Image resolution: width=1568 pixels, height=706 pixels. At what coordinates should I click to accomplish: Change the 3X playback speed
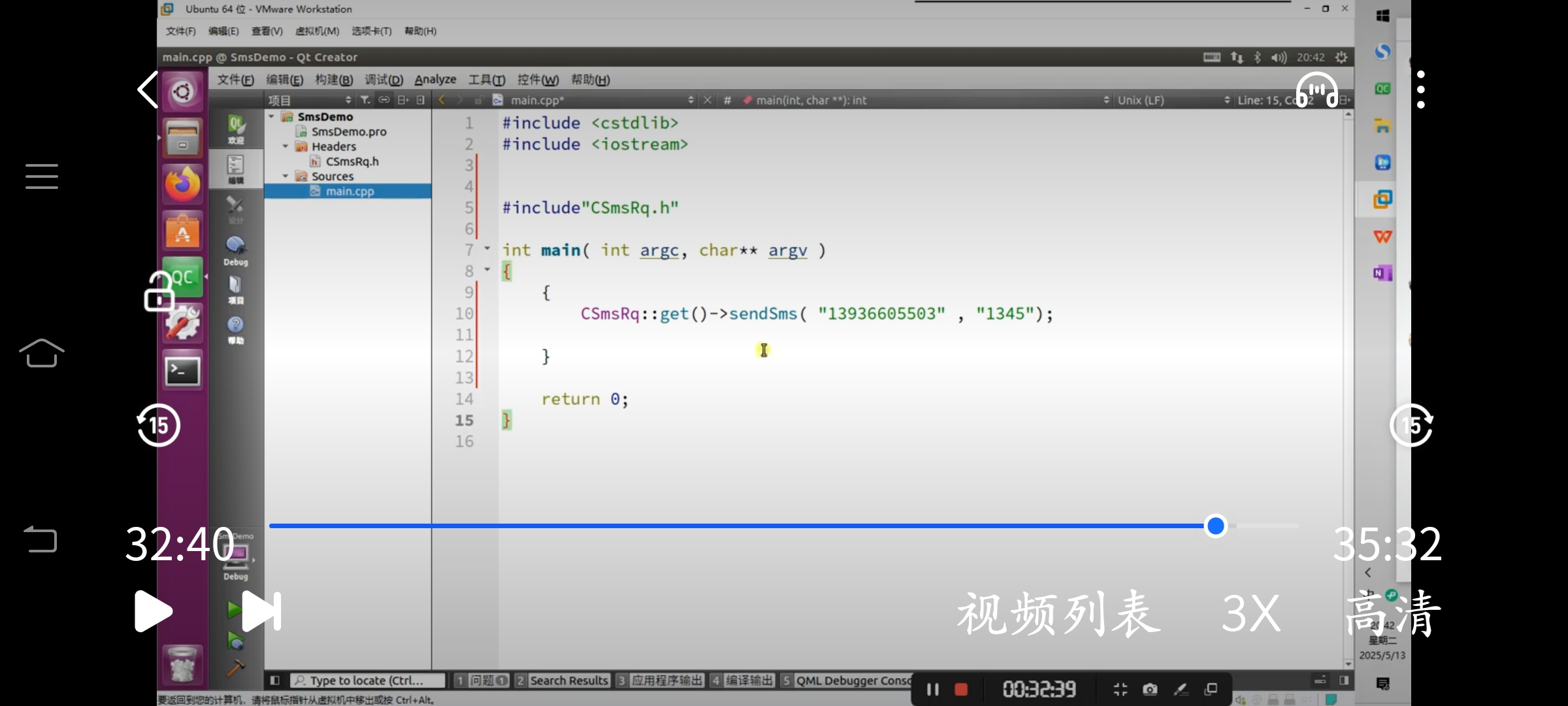[1250, 613]
